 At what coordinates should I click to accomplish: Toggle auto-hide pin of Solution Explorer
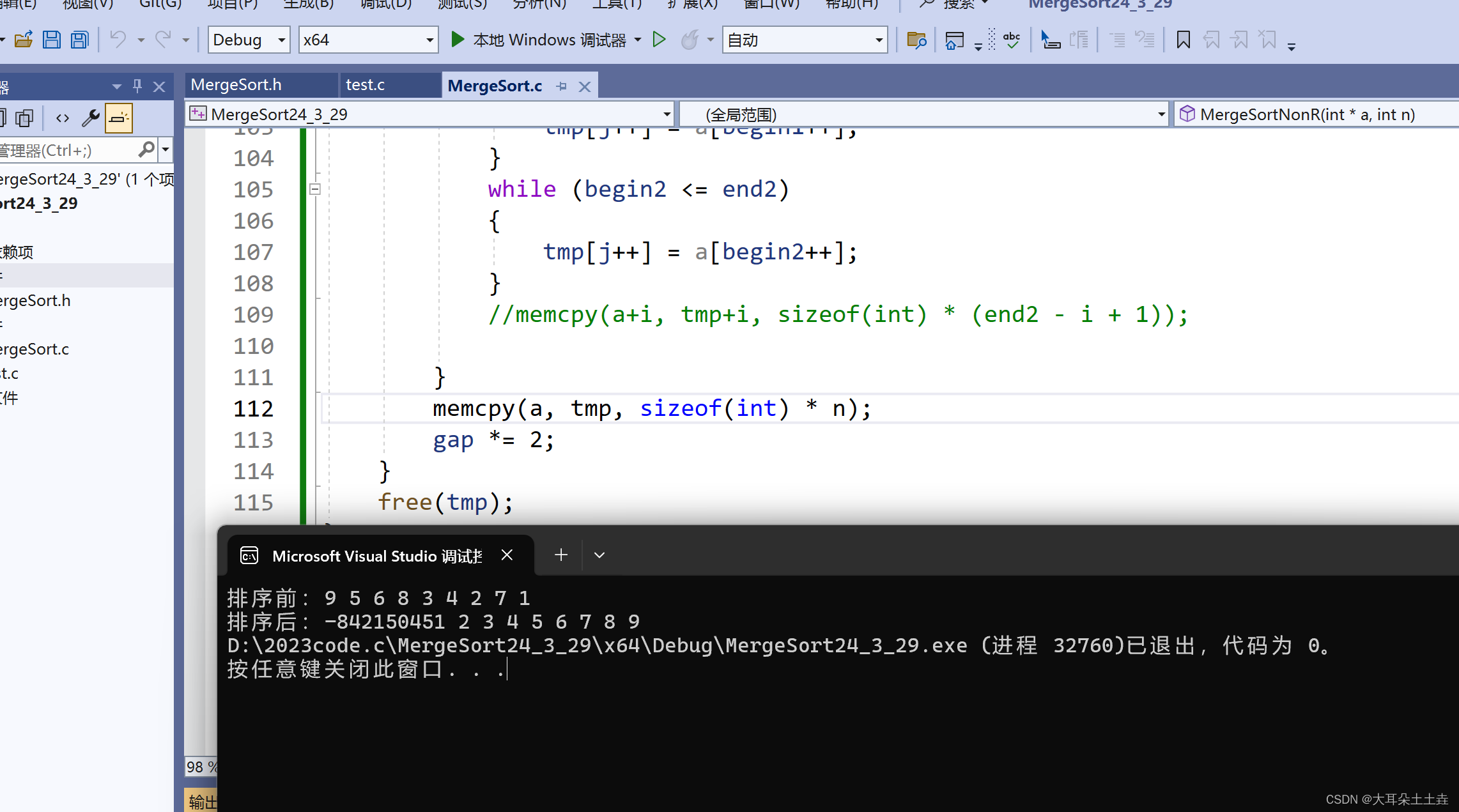[137, 86]
